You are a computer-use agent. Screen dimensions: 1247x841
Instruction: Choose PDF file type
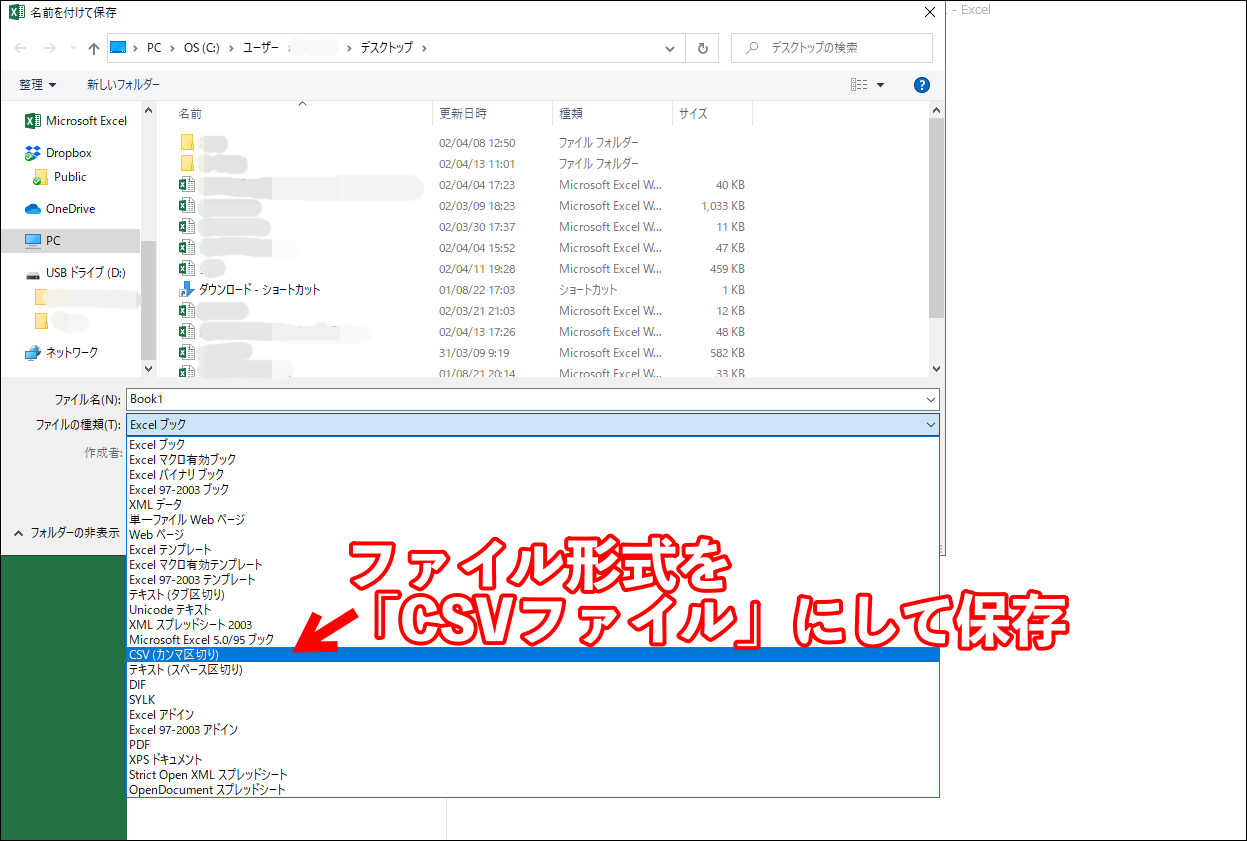pyautogui.click(x=533, y=745)
